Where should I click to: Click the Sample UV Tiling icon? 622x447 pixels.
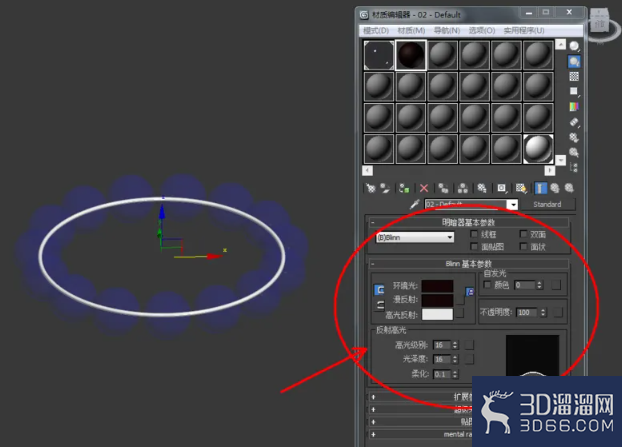coord(574,92)
